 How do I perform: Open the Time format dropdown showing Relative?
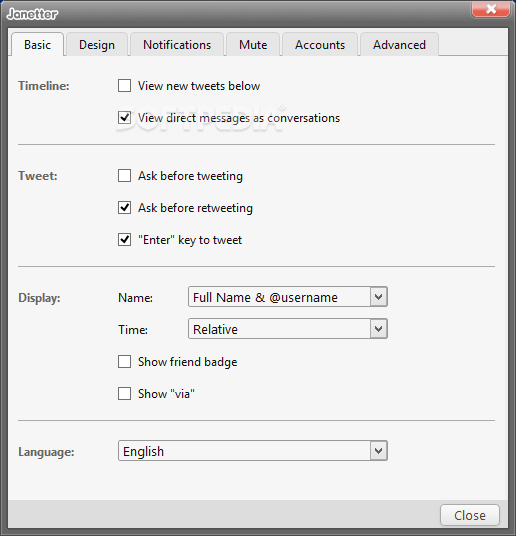point(288,329)
